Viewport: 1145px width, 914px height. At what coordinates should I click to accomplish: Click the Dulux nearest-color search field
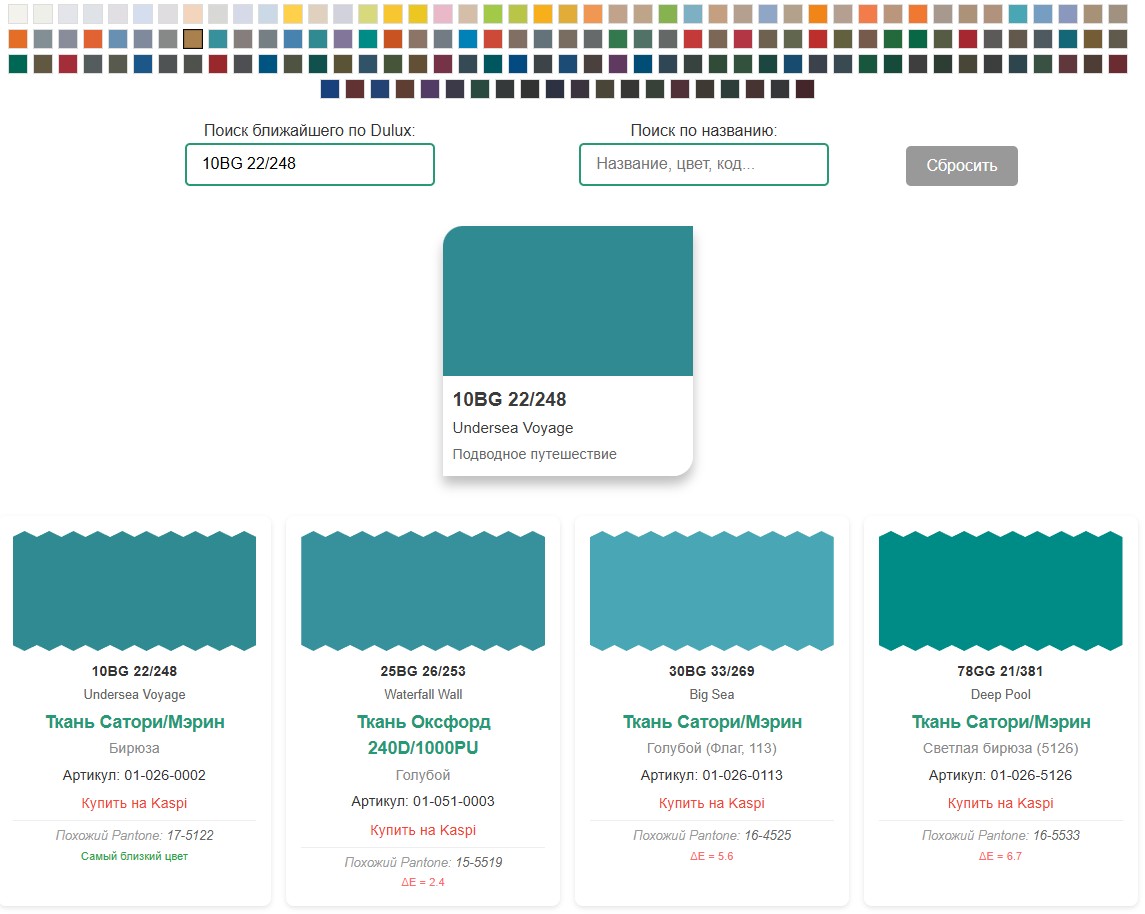310,164
